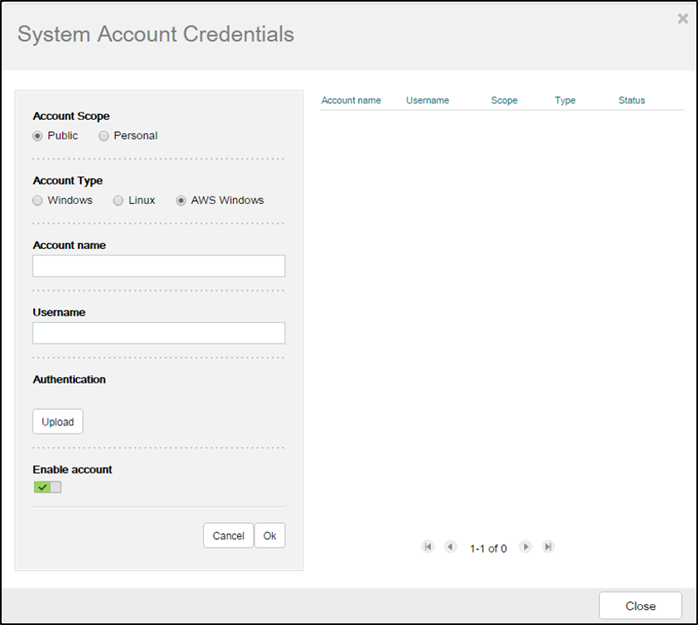This screenshot has height=625, width=698.
Task: Close dialog with the X icon
Action: click(683, 18)
